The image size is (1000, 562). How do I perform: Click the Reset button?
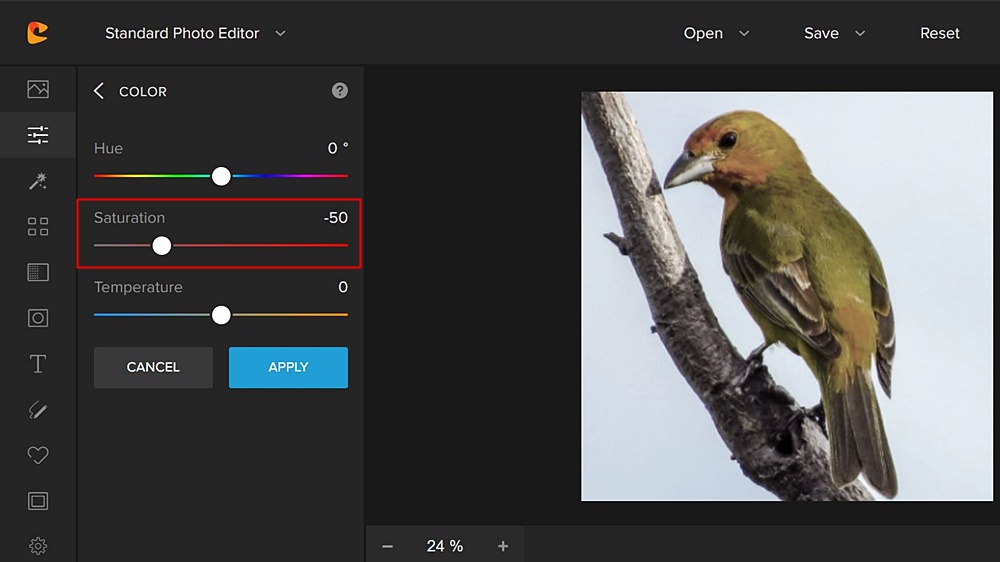click(939, 33)
